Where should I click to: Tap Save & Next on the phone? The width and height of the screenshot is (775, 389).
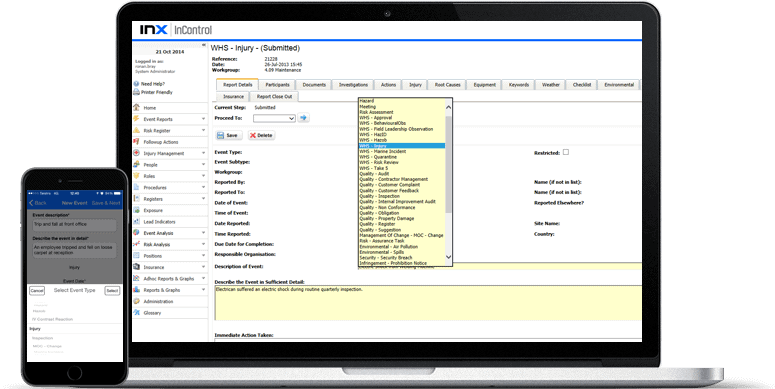106,203
